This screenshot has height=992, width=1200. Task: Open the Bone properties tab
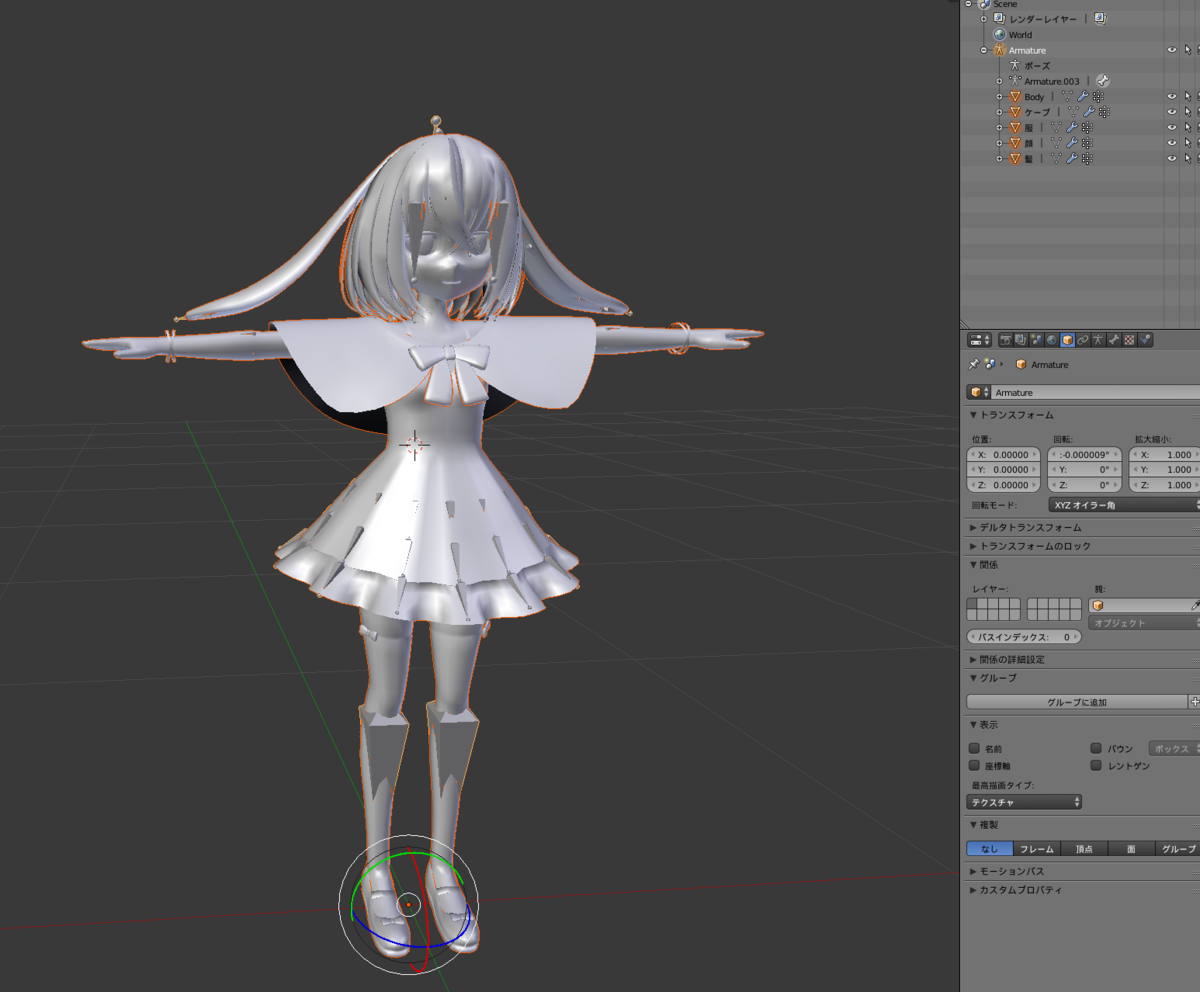click(1115, 340)
